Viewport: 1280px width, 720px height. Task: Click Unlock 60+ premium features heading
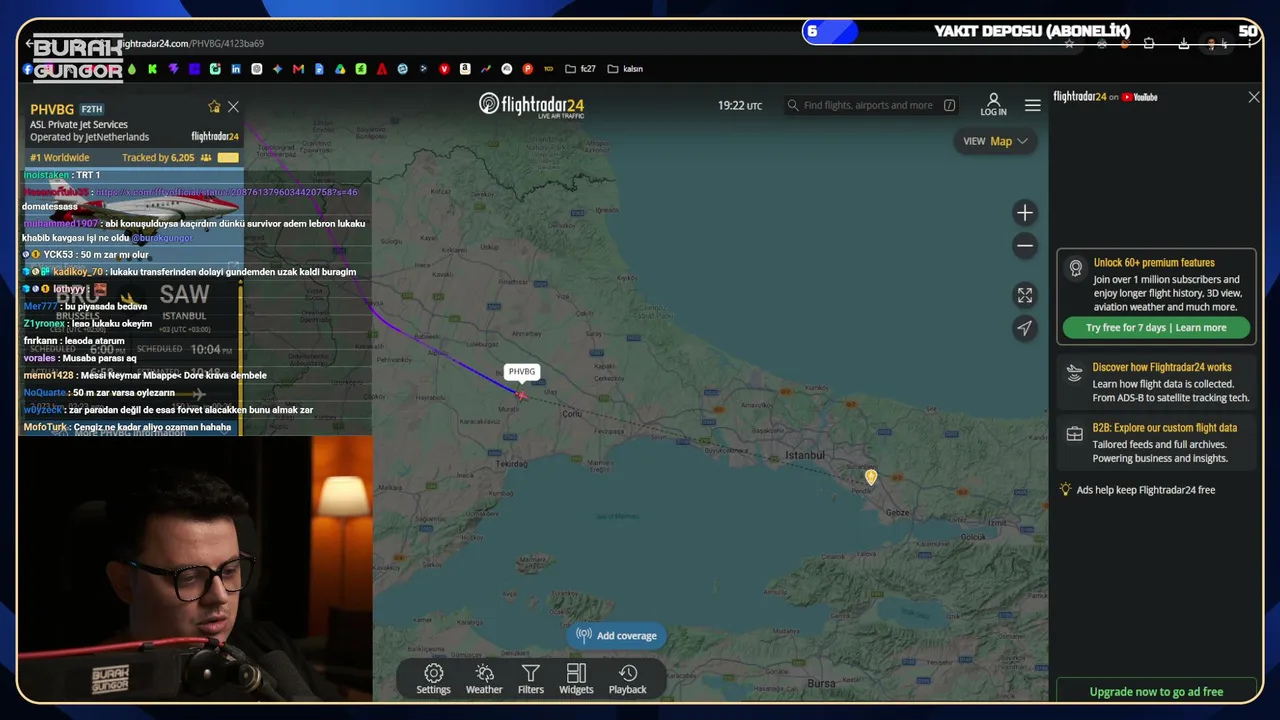click(x=1154, y=263)
